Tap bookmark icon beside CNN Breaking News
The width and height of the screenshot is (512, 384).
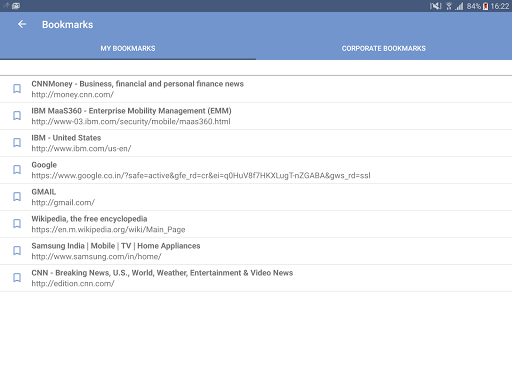click(x=17, y=278)
